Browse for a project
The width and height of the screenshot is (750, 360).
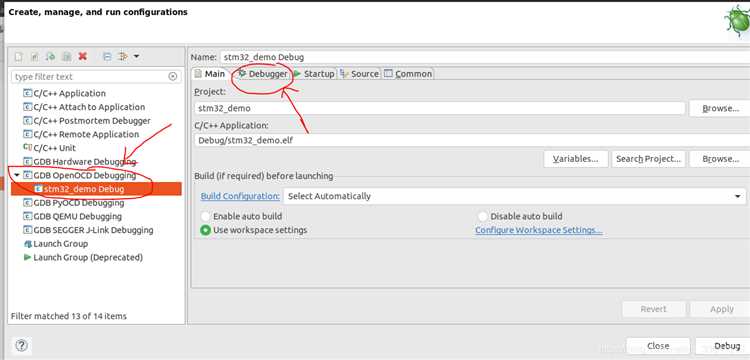720,108
